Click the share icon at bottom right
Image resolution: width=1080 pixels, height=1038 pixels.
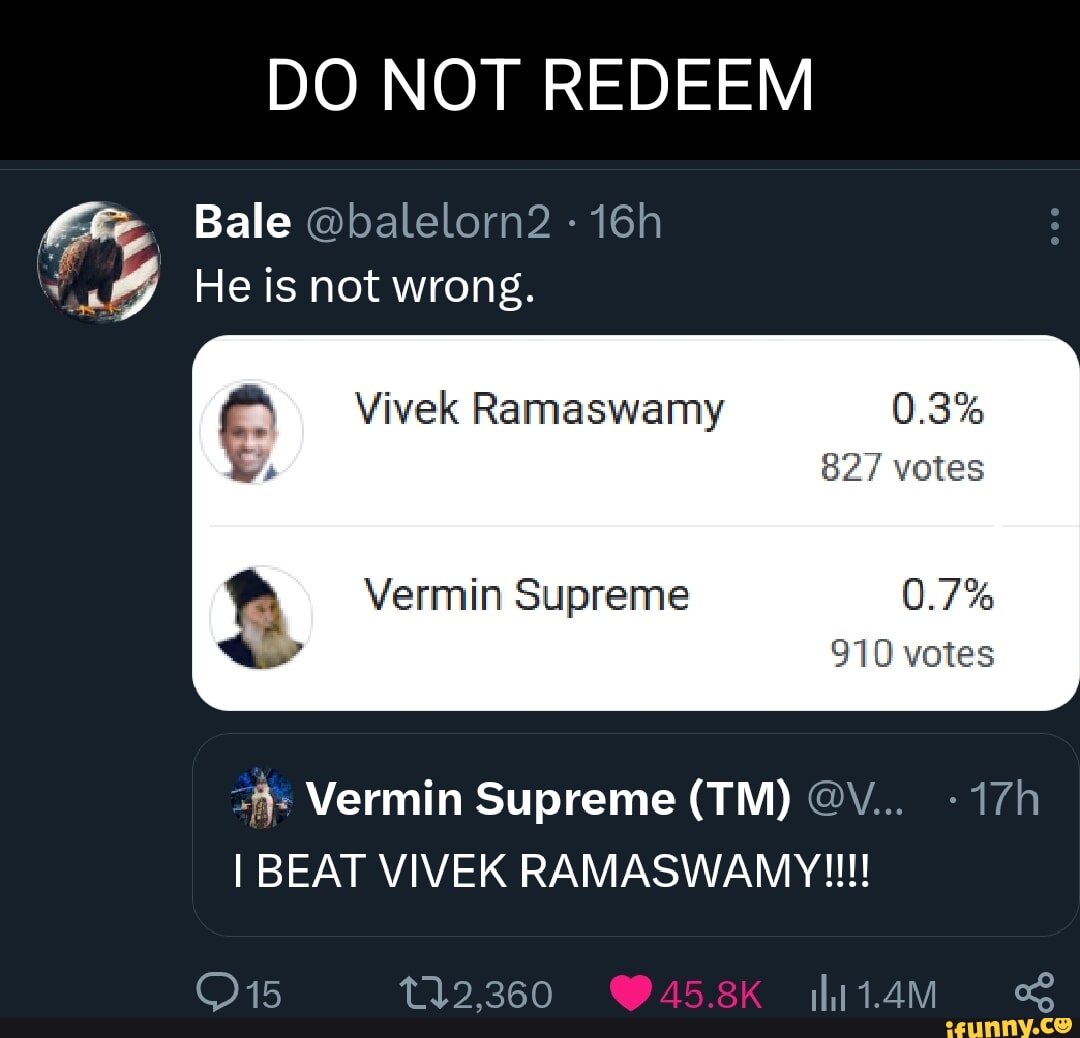pyautogui.click(x=1035, y=993)
